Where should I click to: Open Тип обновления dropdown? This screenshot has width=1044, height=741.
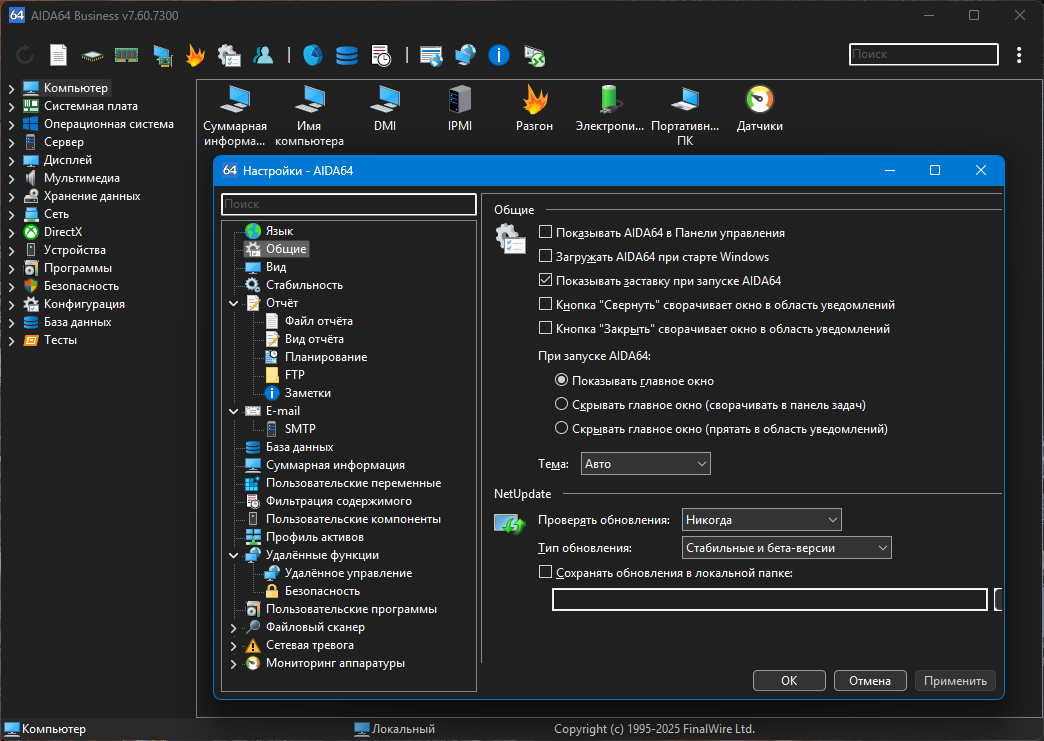point(786,547)
